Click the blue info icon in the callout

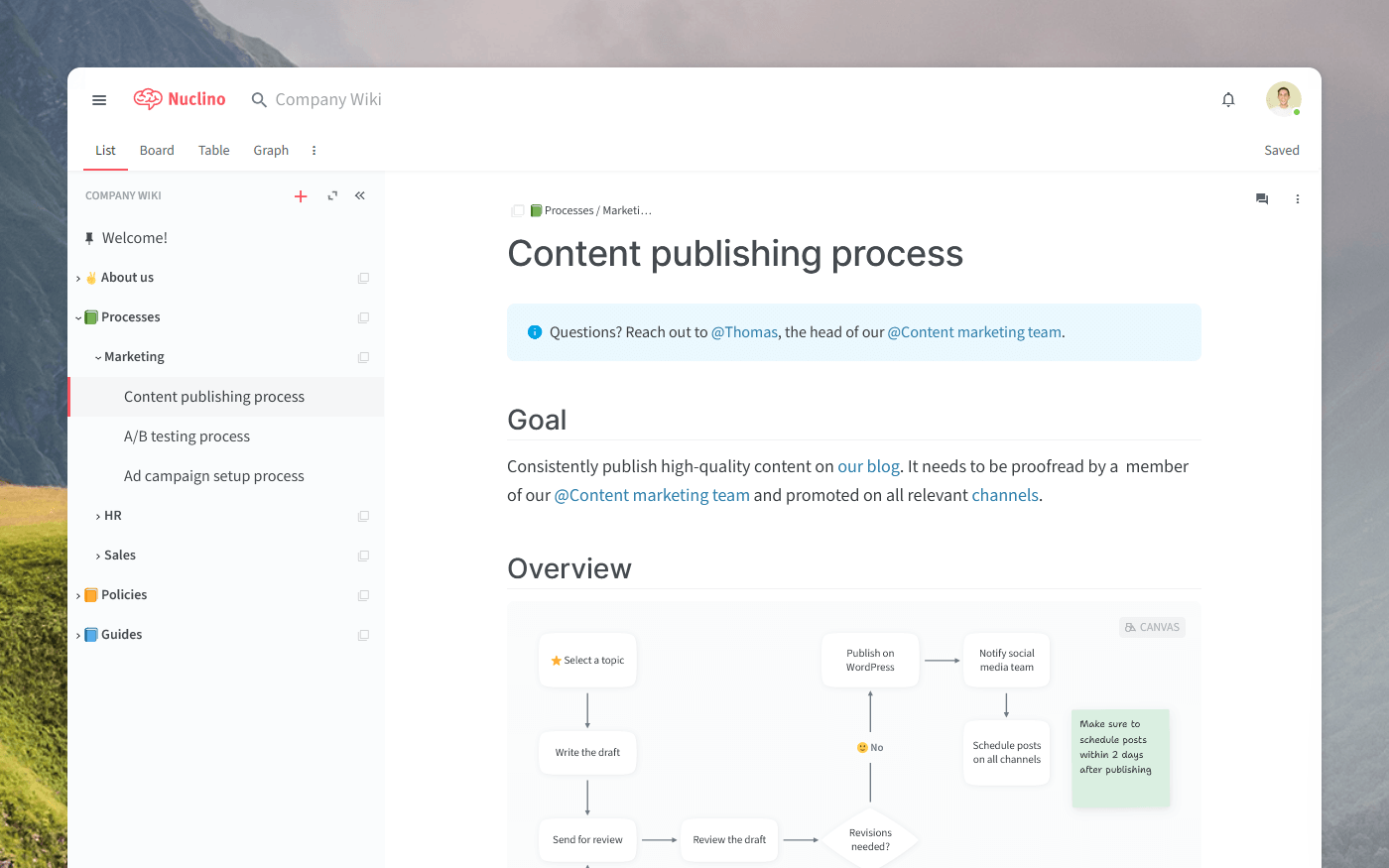point(535,332)
